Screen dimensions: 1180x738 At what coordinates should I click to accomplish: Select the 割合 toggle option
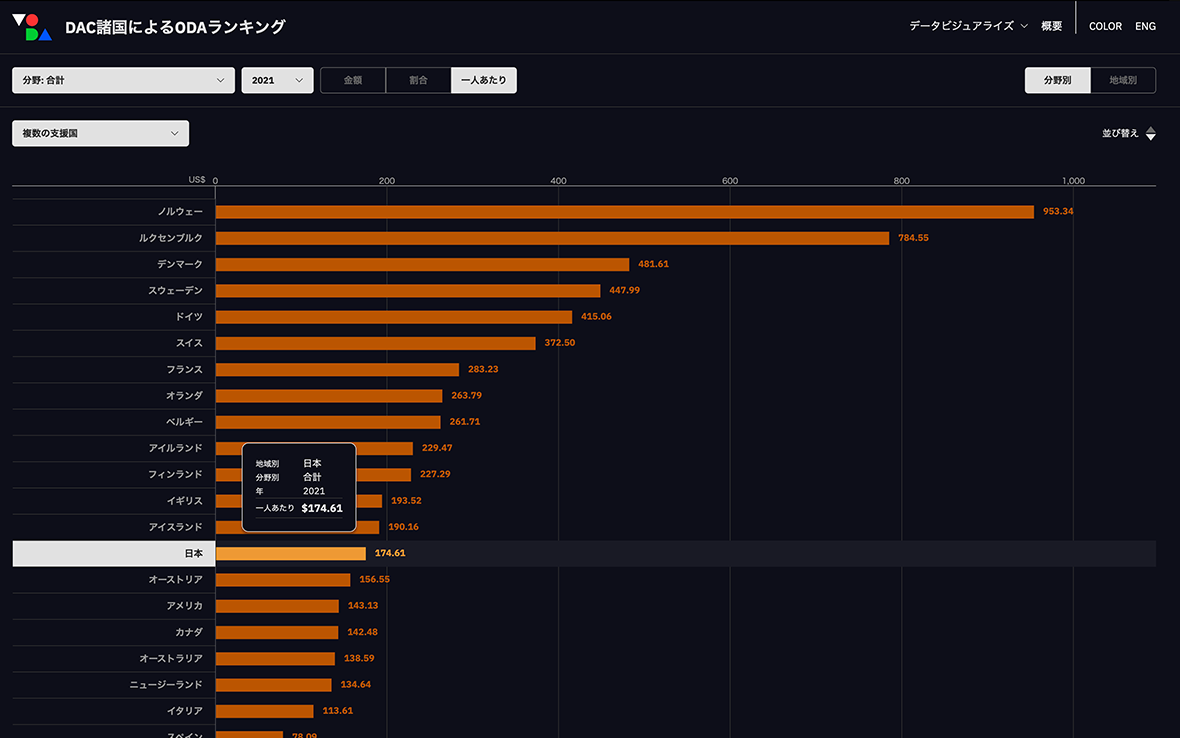point(418,80)
